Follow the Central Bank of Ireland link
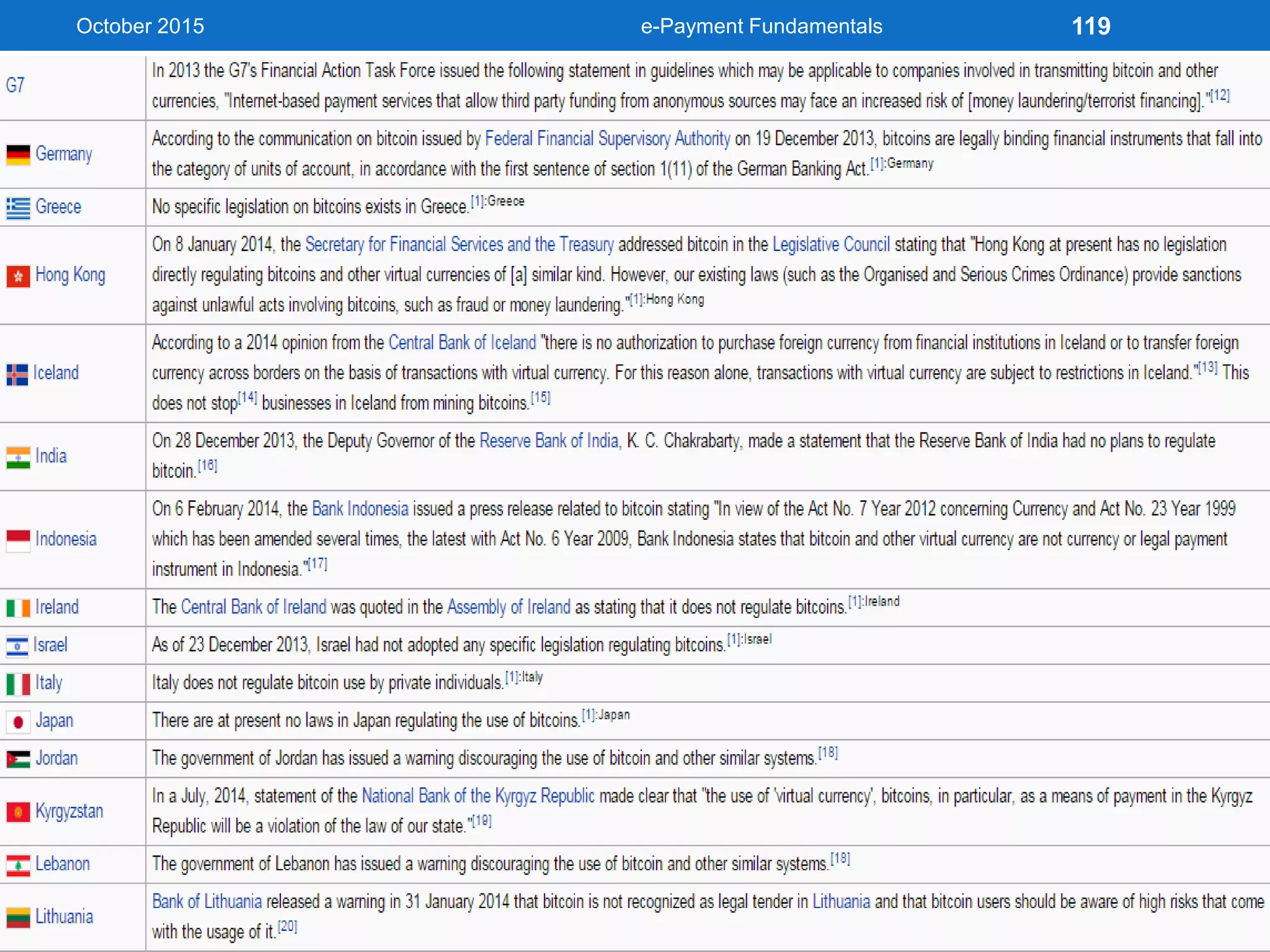Viewport: 1270px width, 952px height. coord(254,607)
